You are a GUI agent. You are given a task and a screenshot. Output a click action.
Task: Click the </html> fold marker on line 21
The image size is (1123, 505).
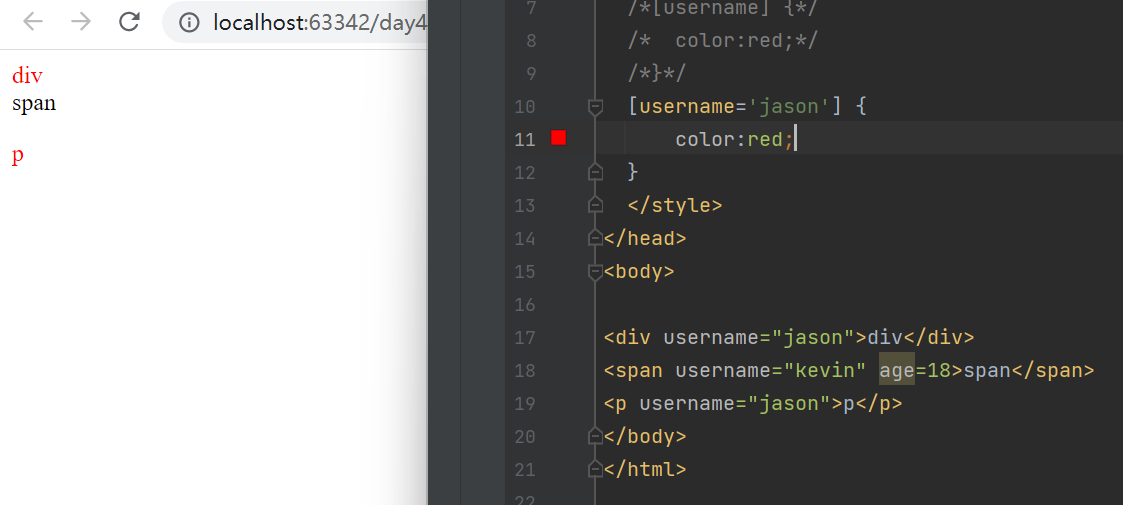click(x=595, y=469)
